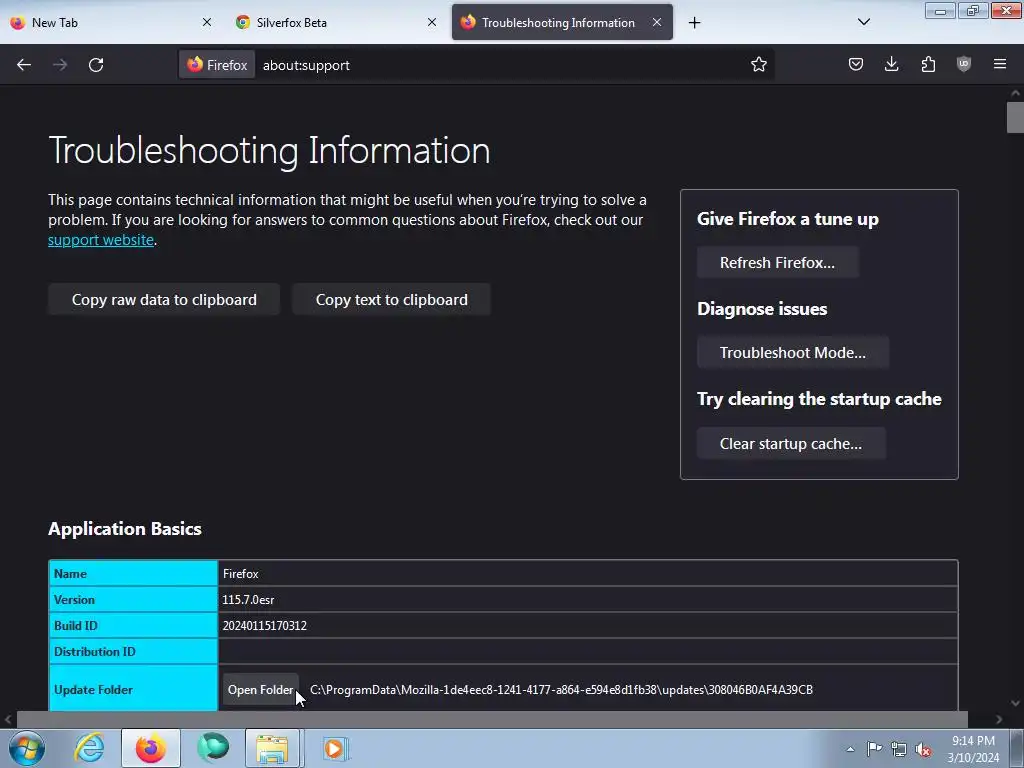Click the Application Basics heading
The image size is (1024, 768).
coord(125,528)
